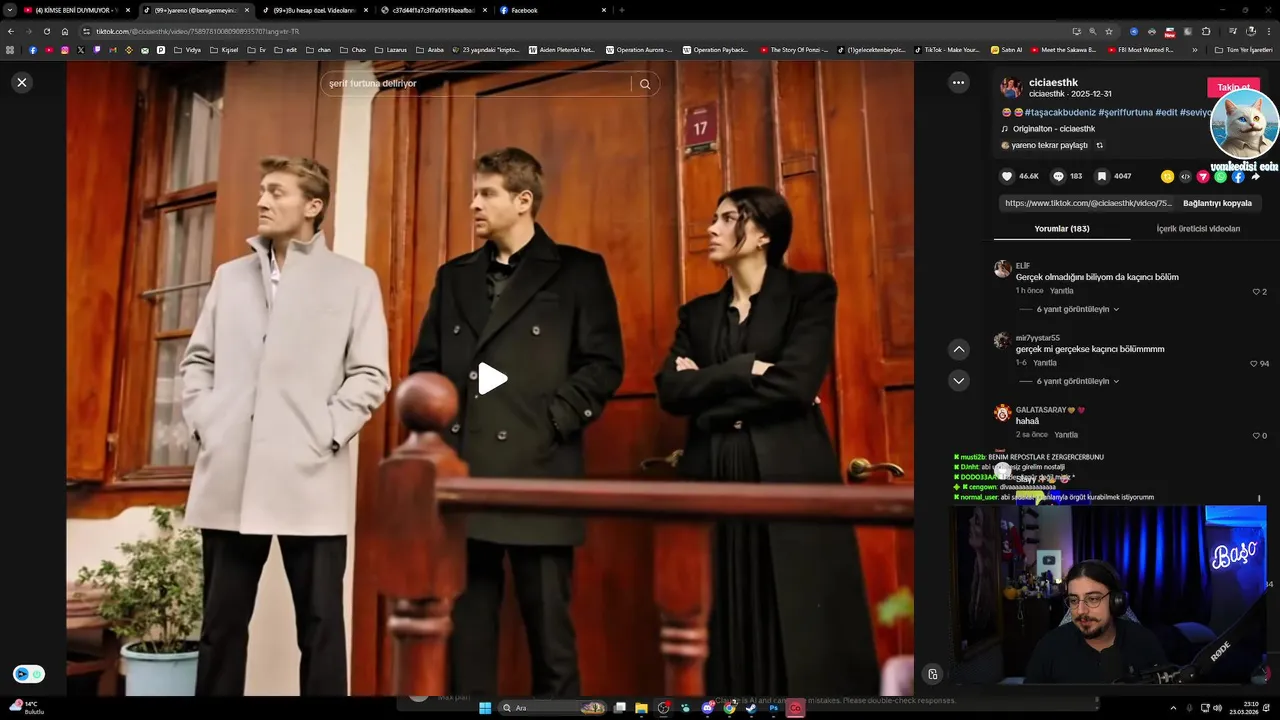
Task: Switch to the Facebook browser tab
Action: pyautogui.click(x=554, y=10)
